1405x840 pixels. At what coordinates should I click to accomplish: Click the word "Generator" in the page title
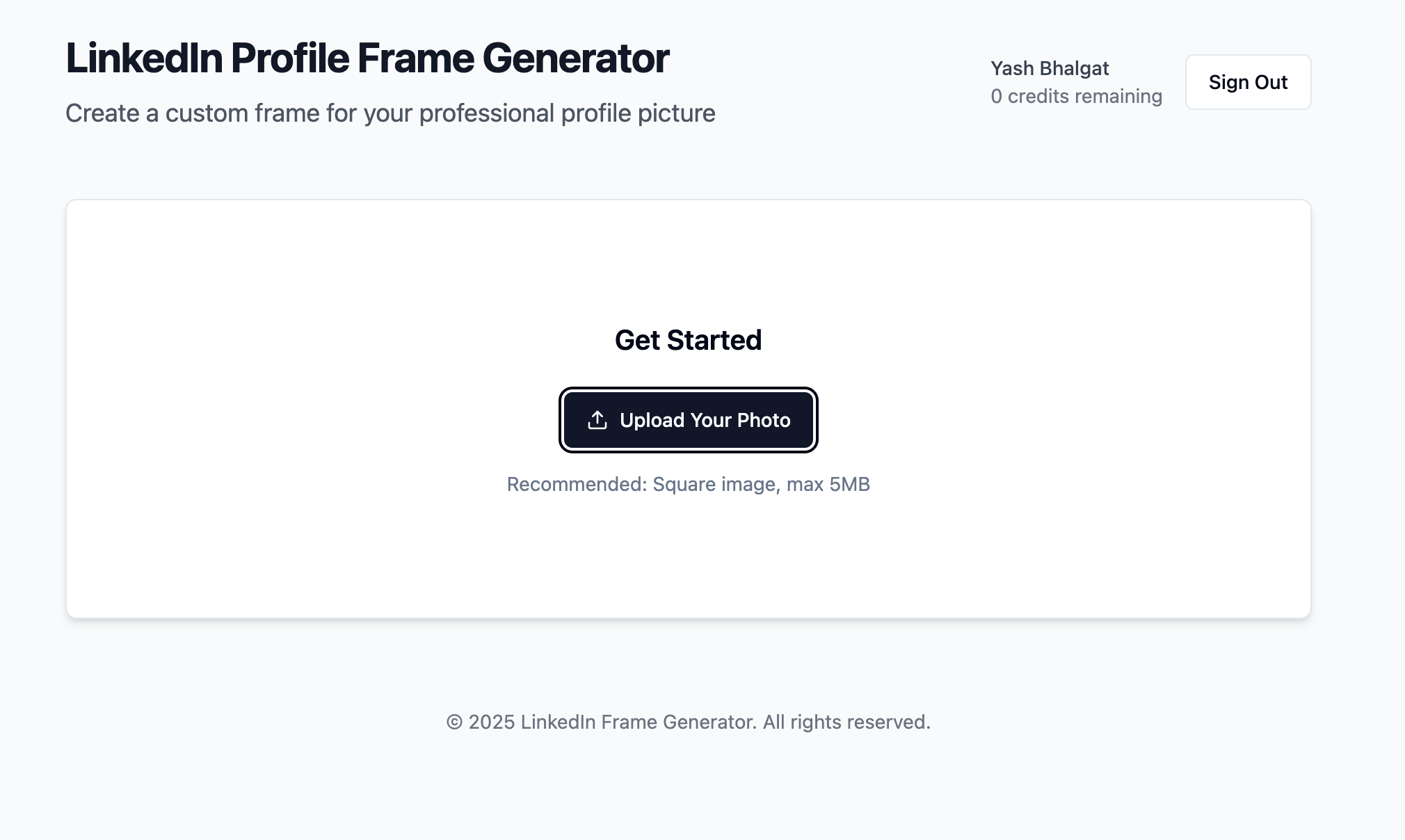pyautogui.click(x=576, y=58)
